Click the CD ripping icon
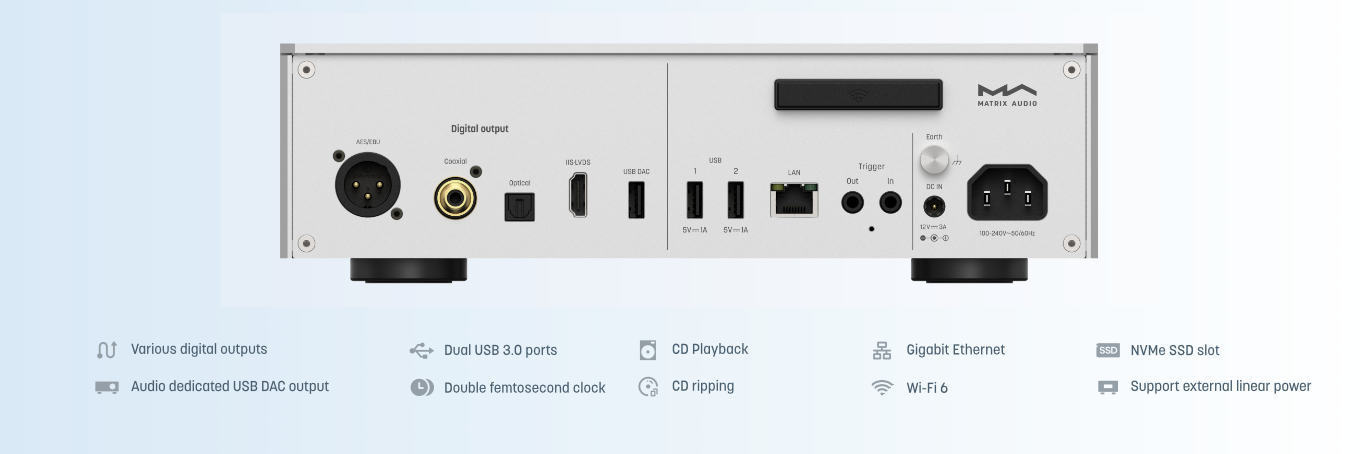The width and height of the screenshot is (1372, 454). [648, 387]
